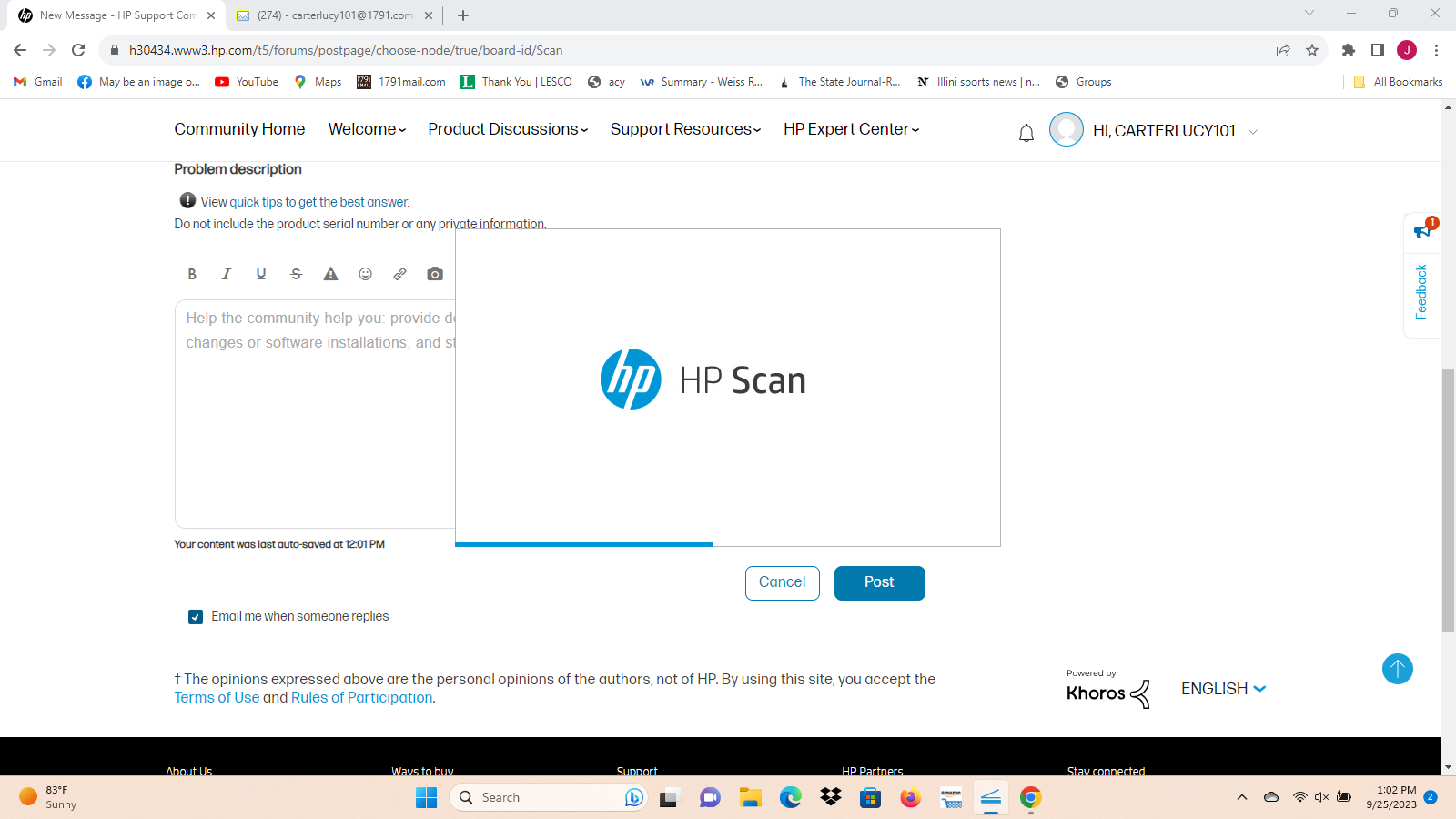The width and height of the screenshot is (1456, 819).
Task: Click the browser address bar URL
Action: (346, 50)
